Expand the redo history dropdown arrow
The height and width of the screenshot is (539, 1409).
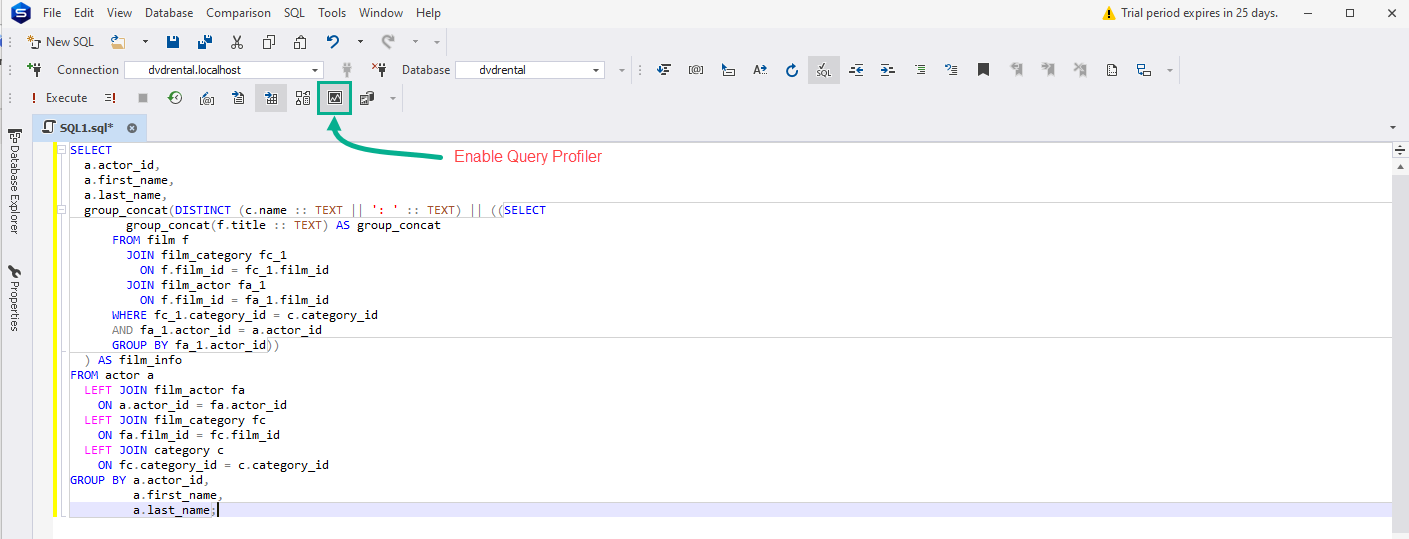[414, 42]
